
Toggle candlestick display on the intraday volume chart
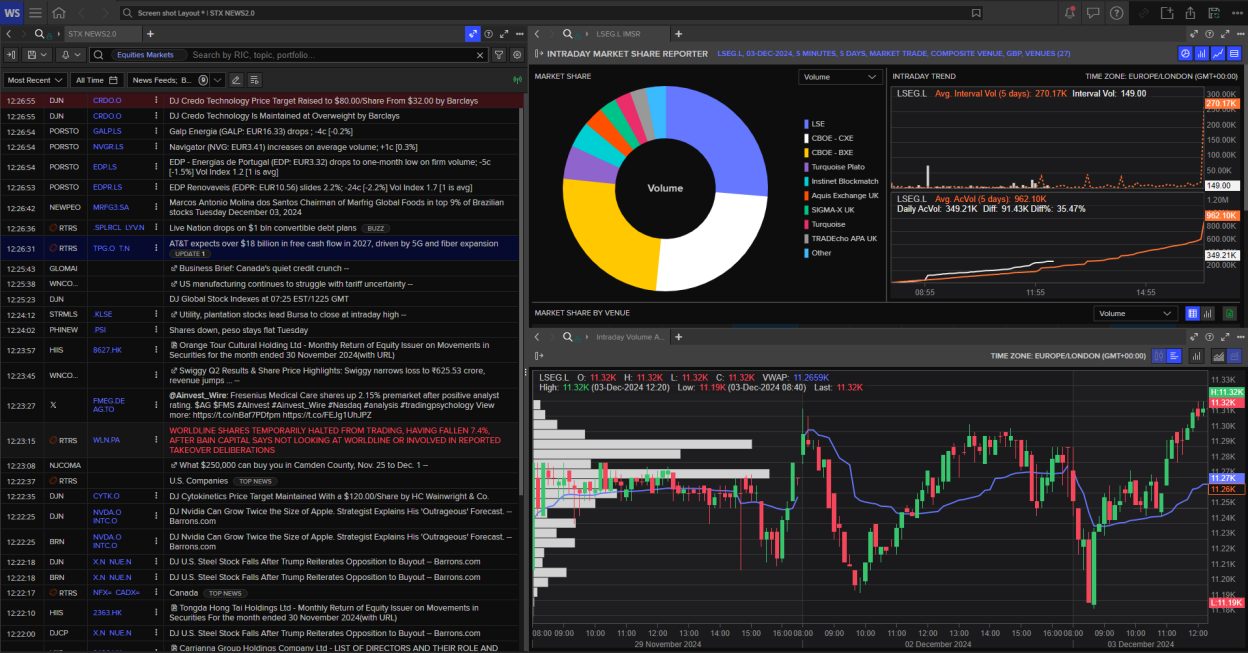tap(1158, 358)
